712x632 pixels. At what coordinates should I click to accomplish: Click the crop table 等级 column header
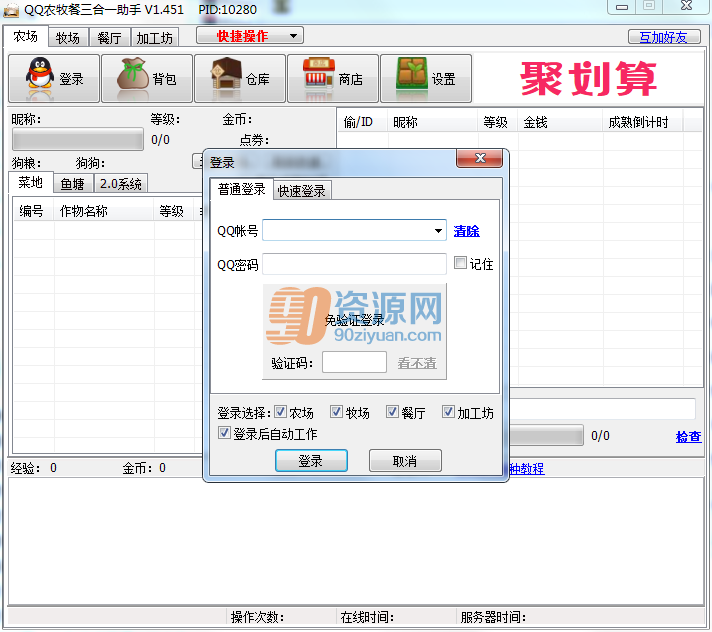(174, 211)
